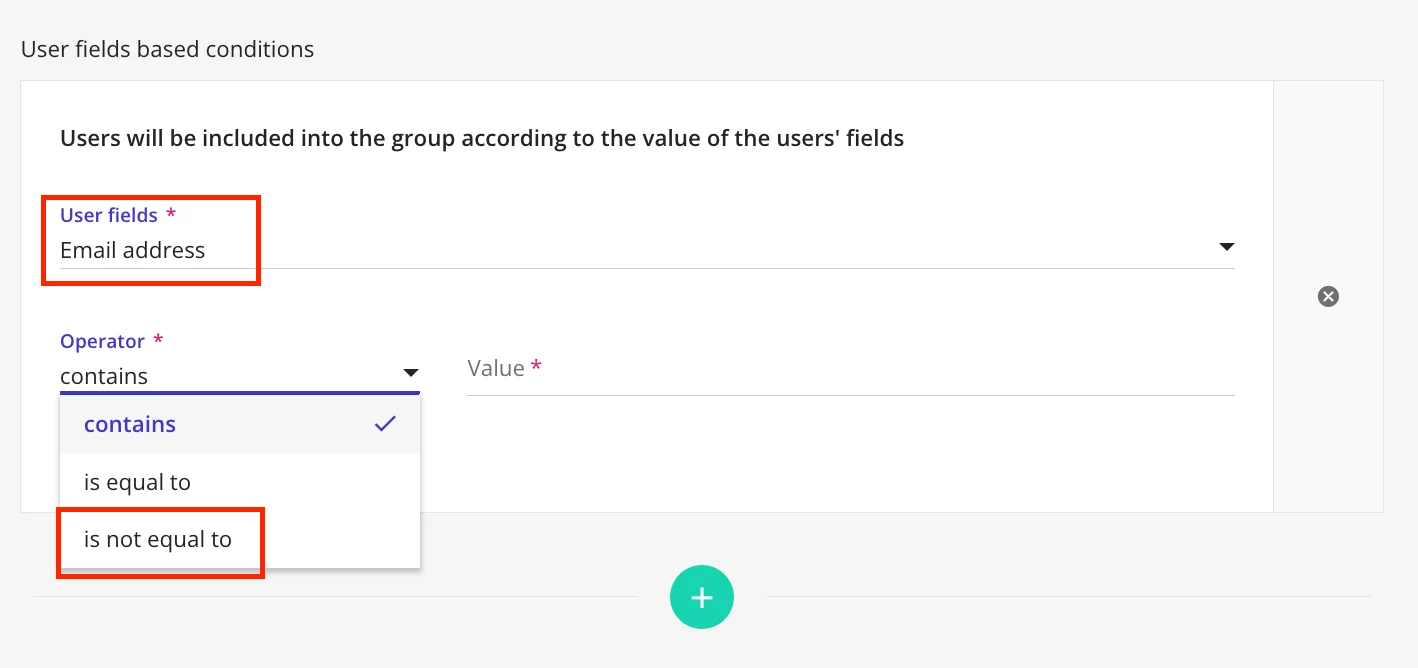Choose the "is equal to" operator option
The image size is (1418, 668).
tap(137, 482)
